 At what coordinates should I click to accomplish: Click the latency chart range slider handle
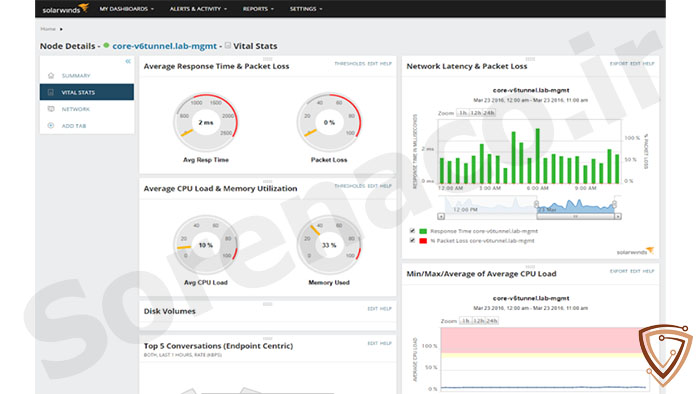(x=575, y=216)
